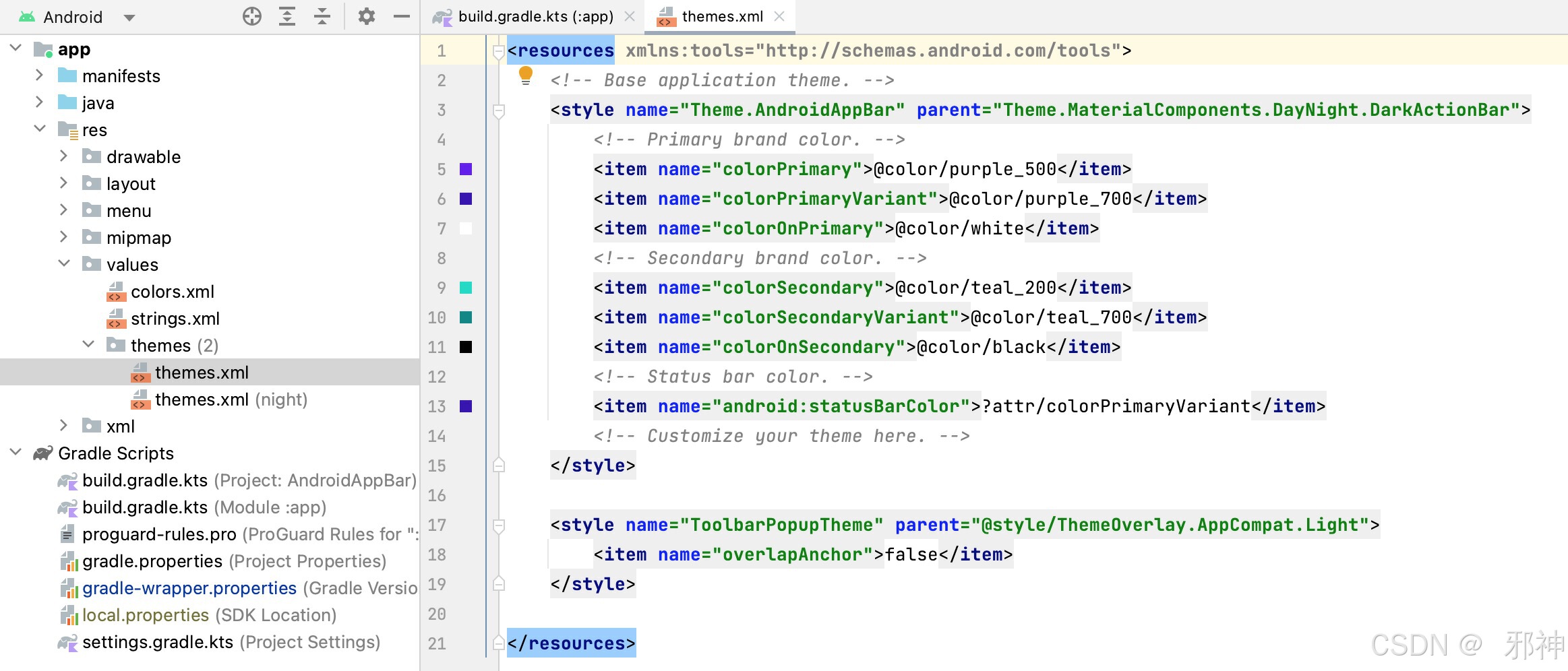Click the app module folder icon
1568x671 pixels.
point(43,50)
